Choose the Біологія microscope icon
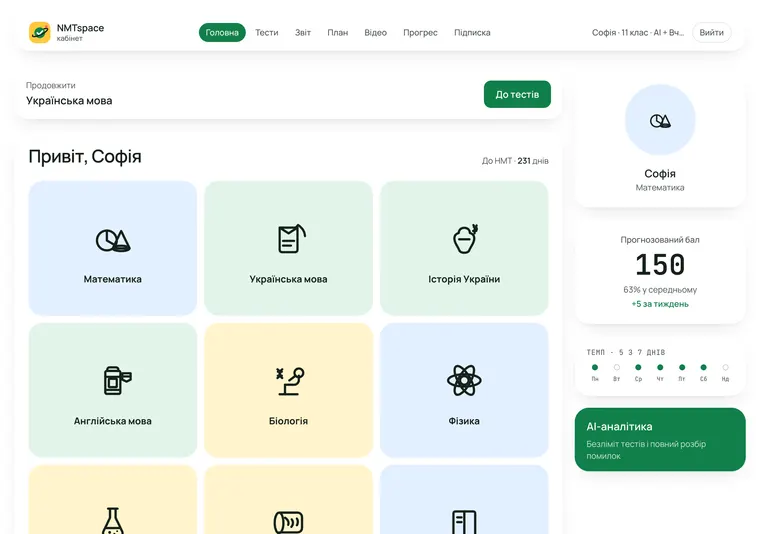760x534 pixels. pos(290,381)
